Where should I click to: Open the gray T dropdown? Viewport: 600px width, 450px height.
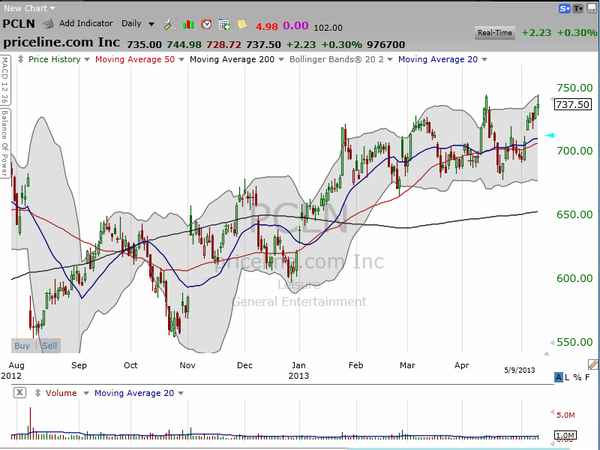coord(577,8)
